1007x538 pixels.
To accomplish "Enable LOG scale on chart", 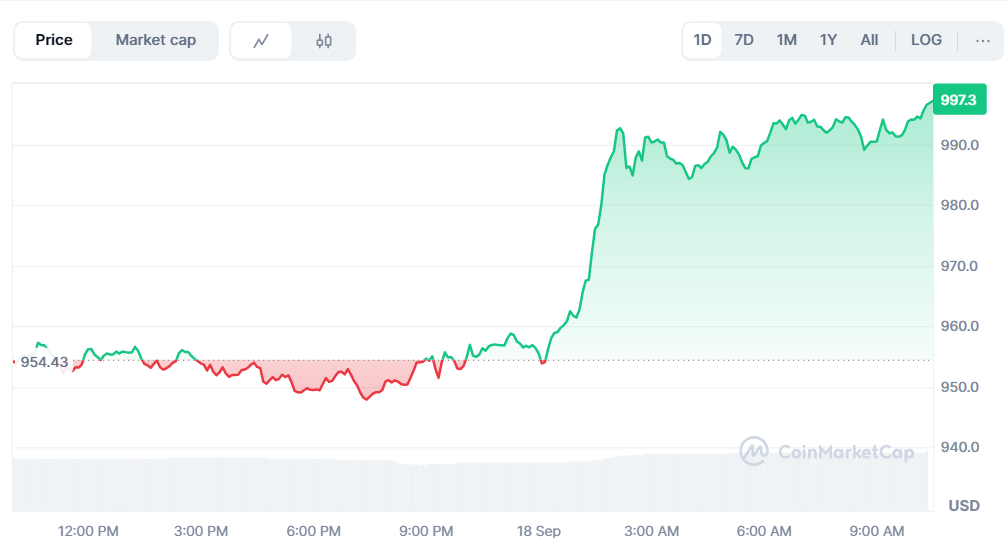I will 926,40.
